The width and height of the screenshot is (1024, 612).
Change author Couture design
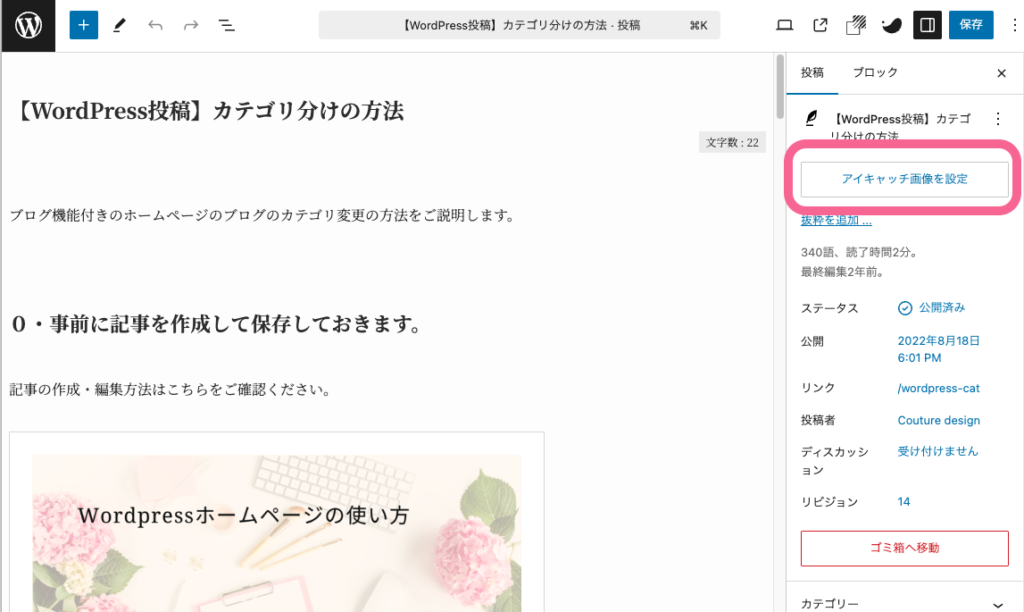(x=938, y=421)
